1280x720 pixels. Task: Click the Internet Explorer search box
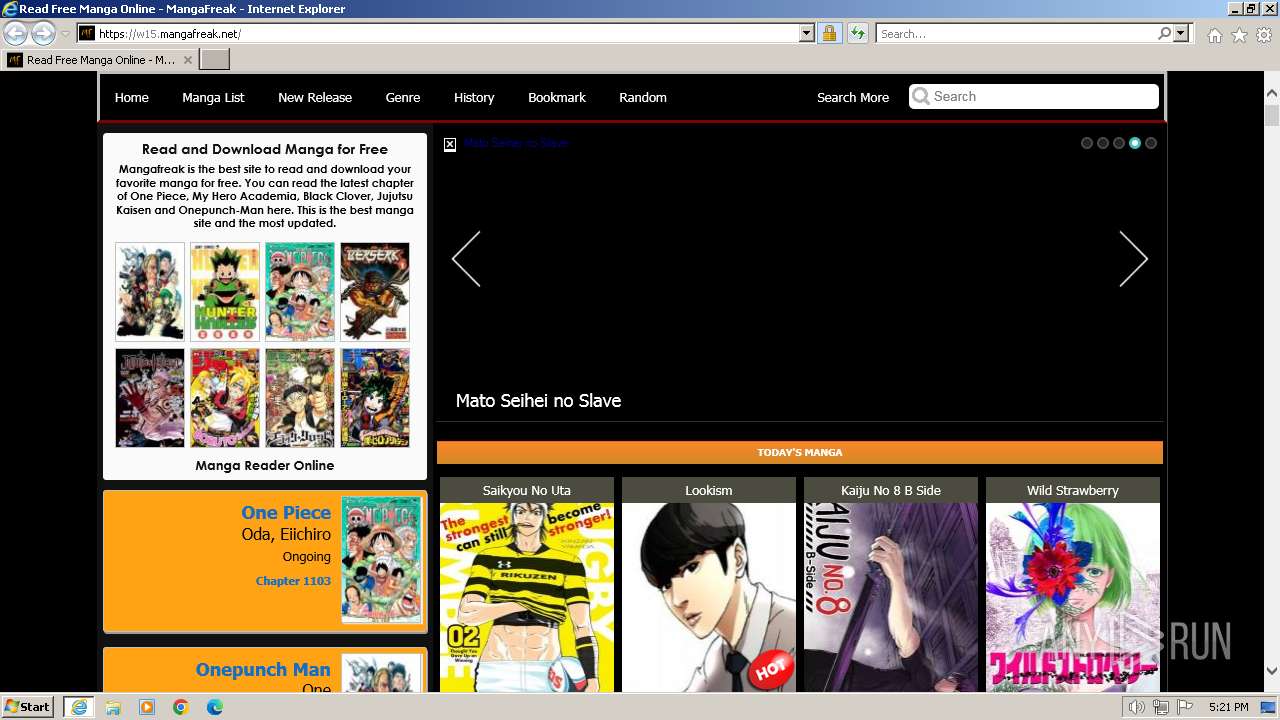1016,33
